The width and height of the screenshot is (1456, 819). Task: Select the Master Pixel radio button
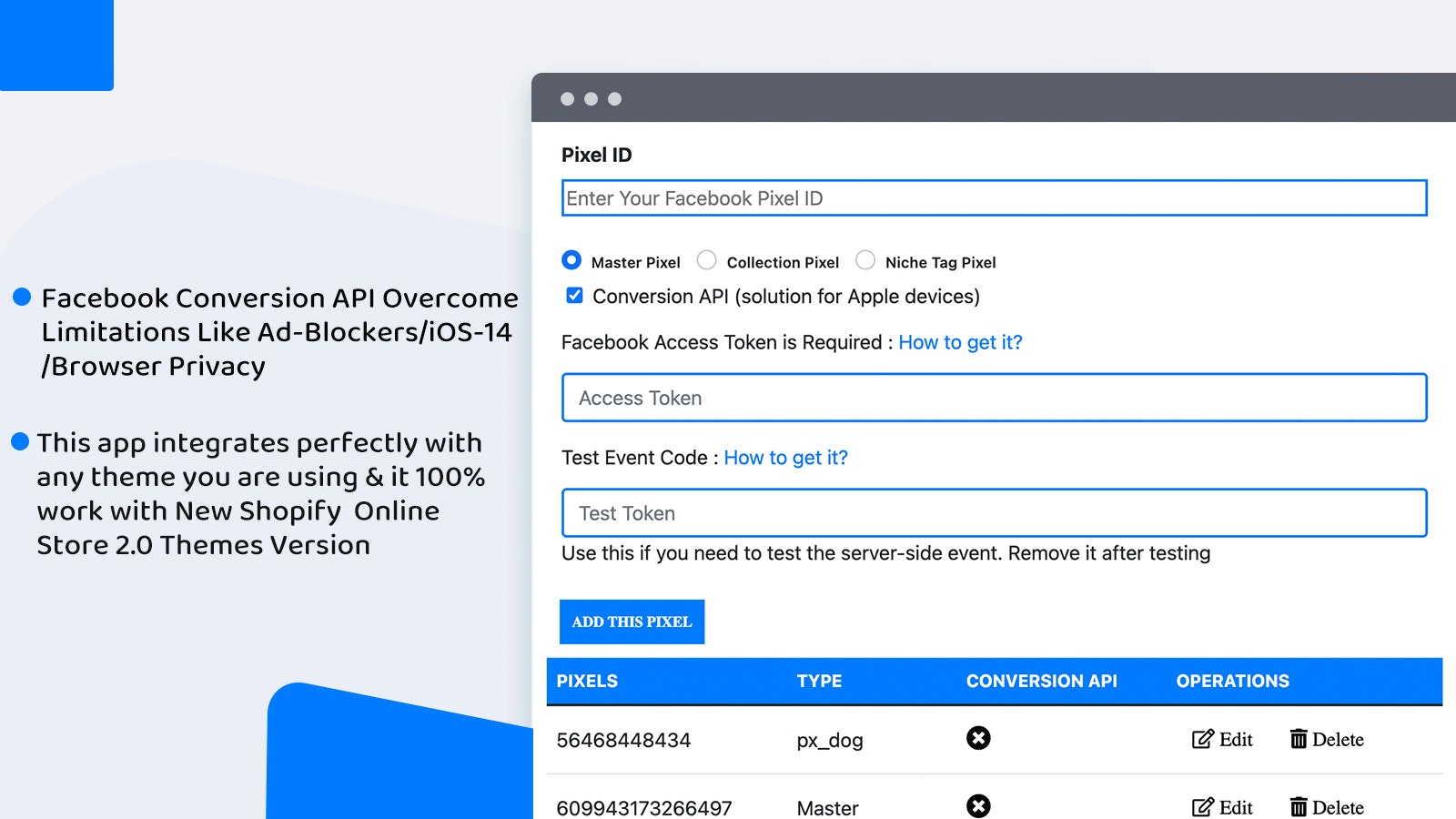click(x=571, y=260)
